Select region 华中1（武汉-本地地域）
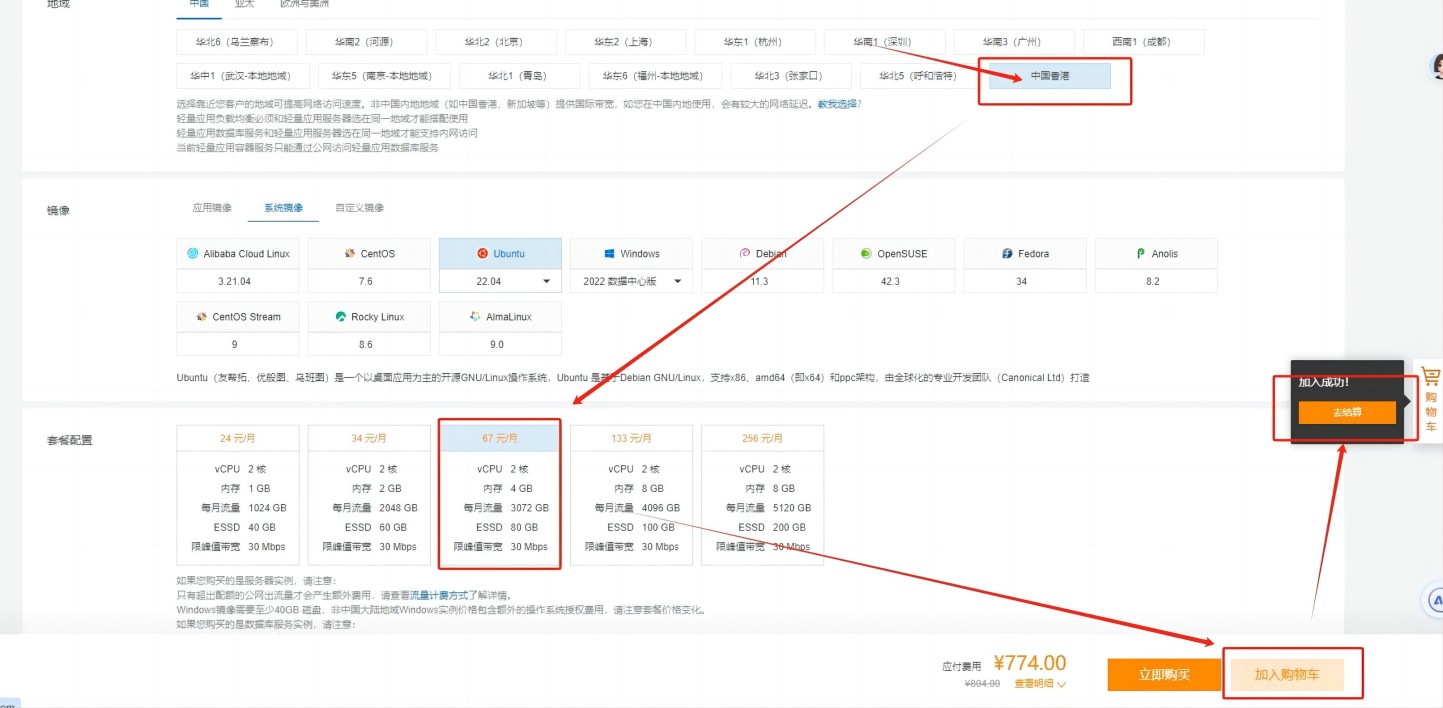Image resolution: width=1443 pixels, height=708 pixels. (242, 76)
